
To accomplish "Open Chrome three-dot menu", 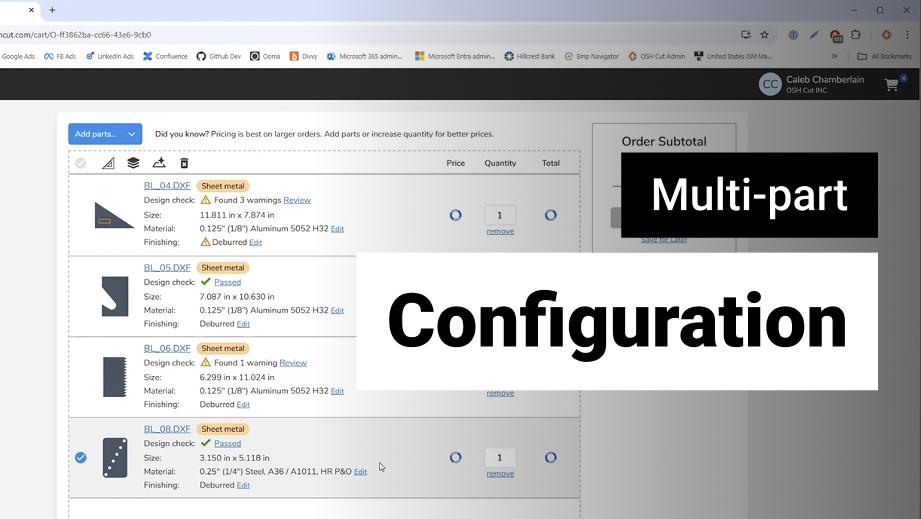I will [907, 35].
